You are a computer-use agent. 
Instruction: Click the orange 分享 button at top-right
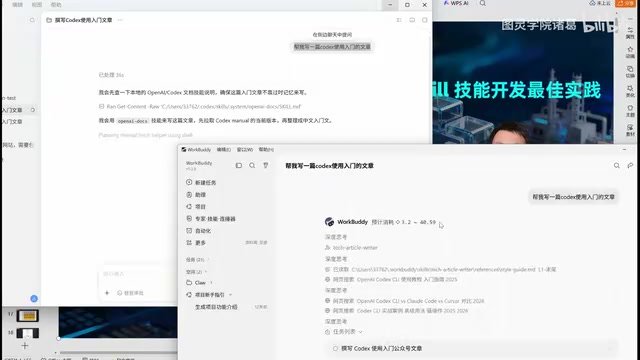pos(625,3)
